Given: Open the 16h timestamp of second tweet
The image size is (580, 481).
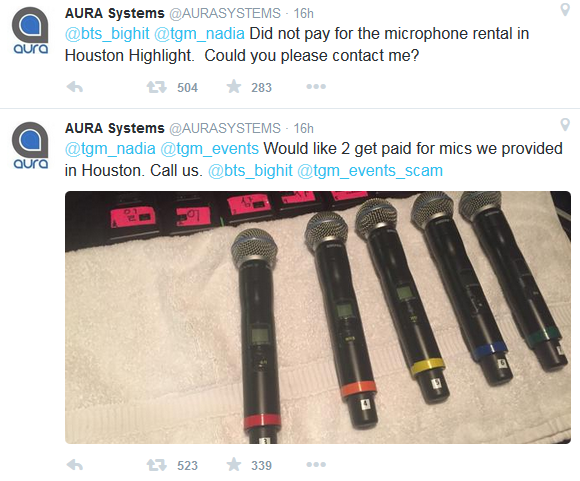Looking at the screenshot, I should 304,128.
